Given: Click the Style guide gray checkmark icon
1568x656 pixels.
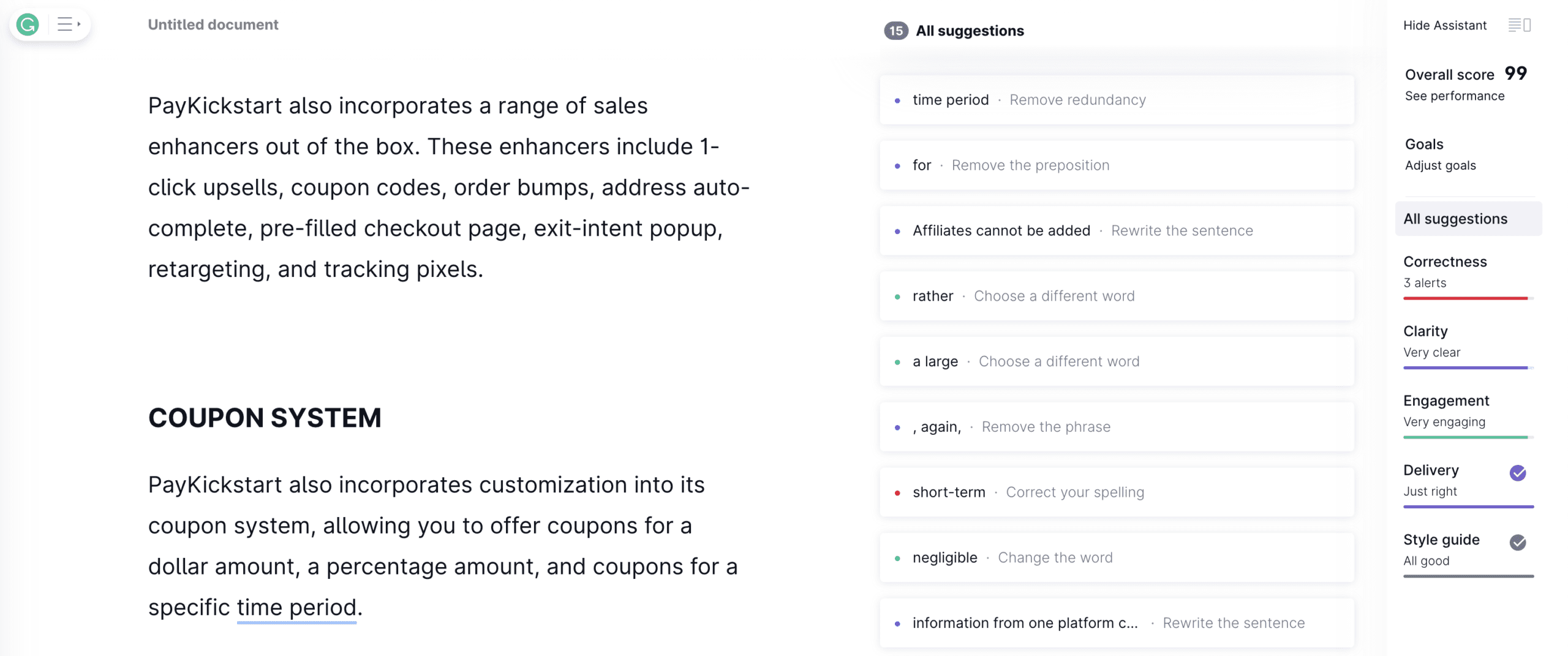Looking at the screenshot, I should coord(1517,542).
